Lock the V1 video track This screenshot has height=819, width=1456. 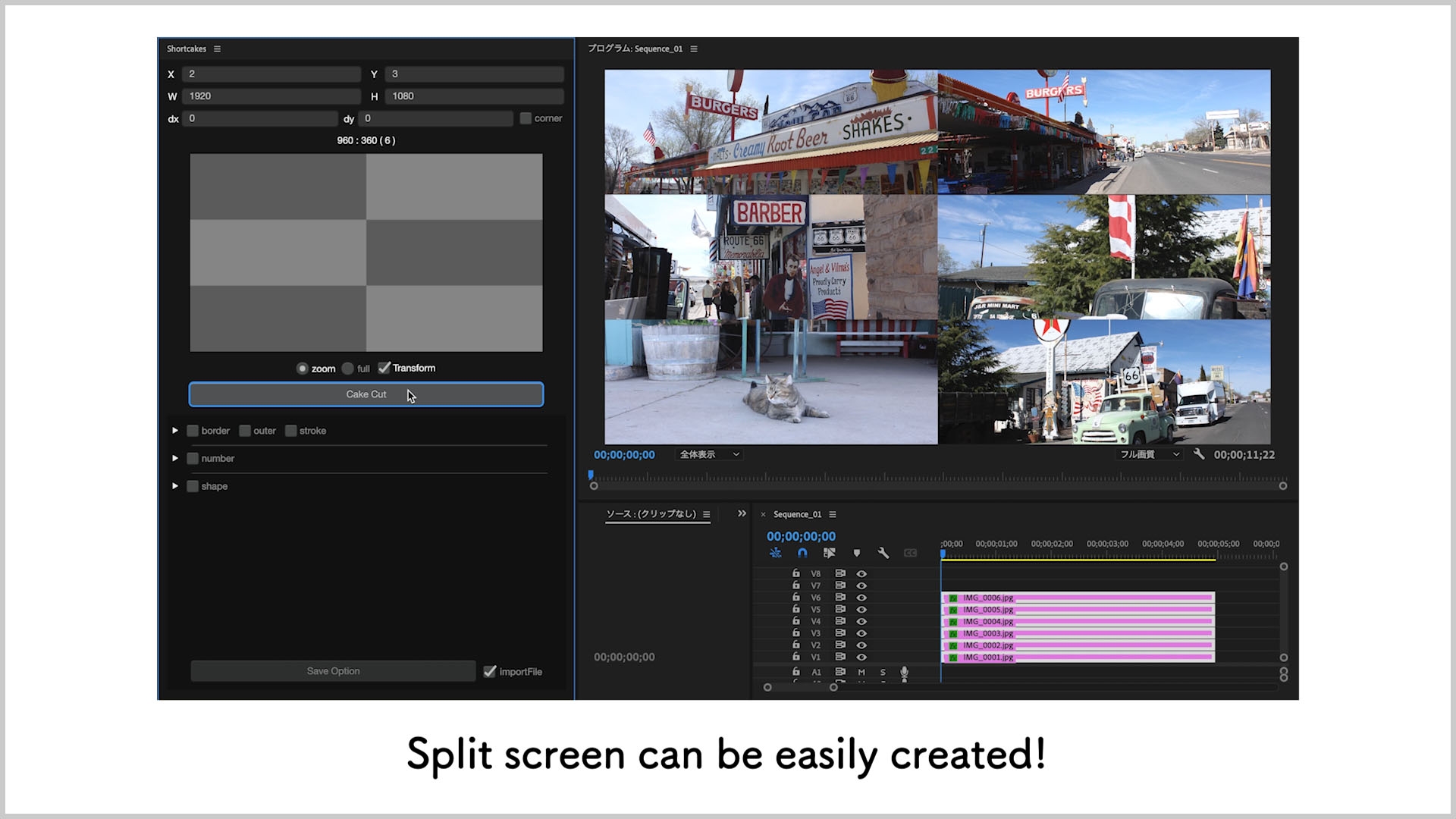(x=796, y=657)
